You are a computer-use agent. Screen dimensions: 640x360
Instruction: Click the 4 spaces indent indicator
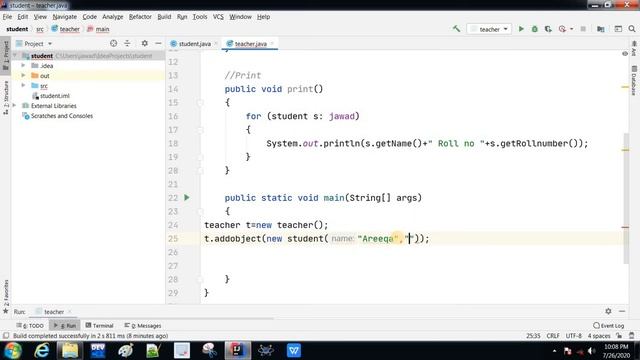(x=598, y=336)
